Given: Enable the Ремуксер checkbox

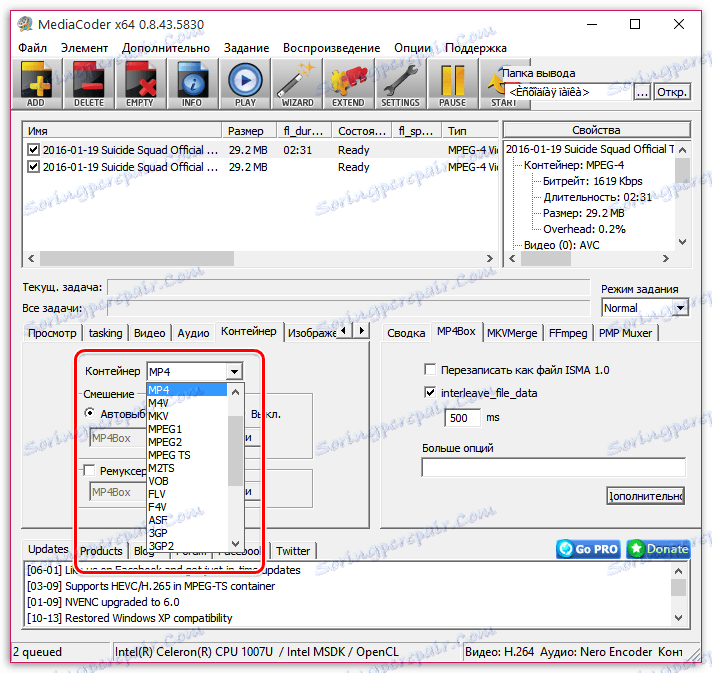Looking at the screenshot, I should pos(89,470).
